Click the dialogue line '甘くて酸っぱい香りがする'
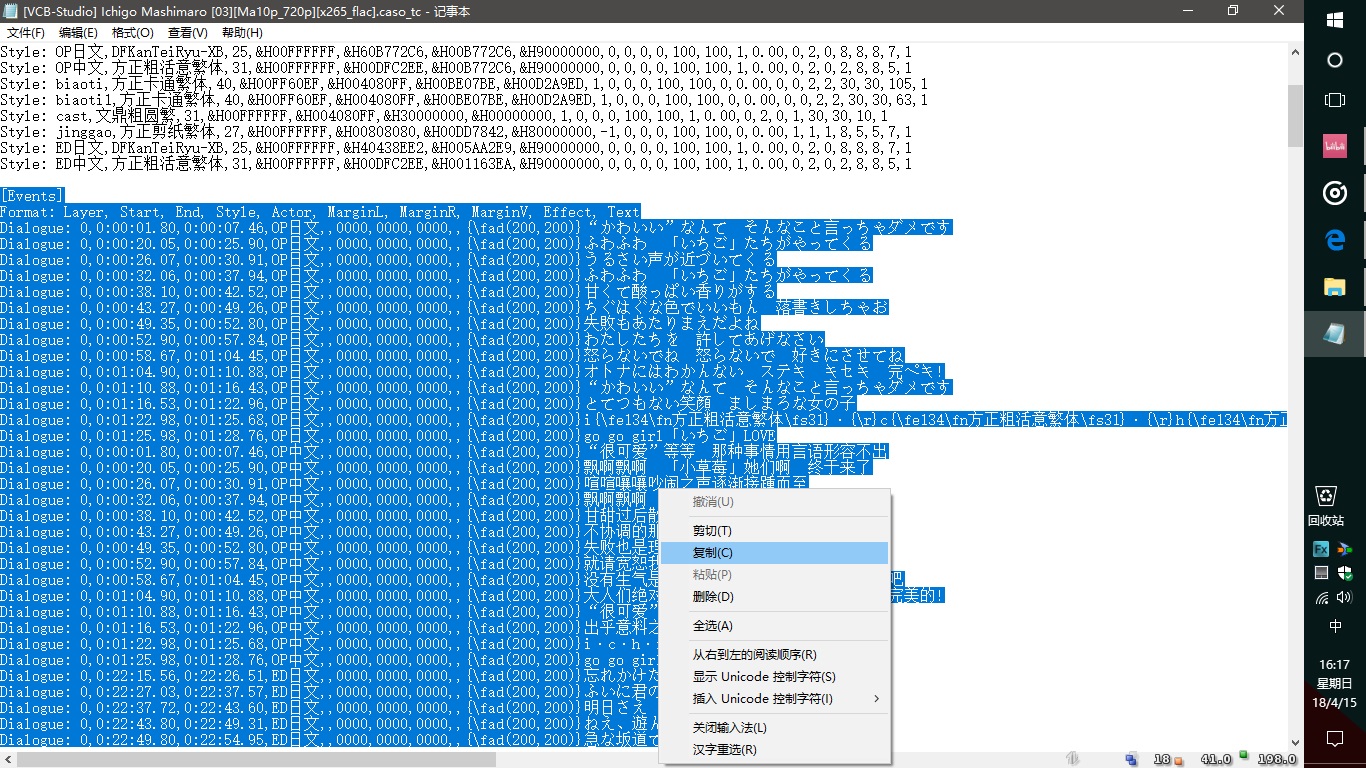 point(388,292)
